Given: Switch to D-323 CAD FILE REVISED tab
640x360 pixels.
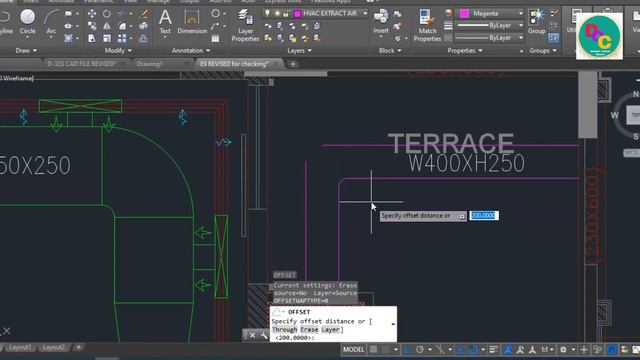Looking at the screenshot, I should [x=82, y=64].
